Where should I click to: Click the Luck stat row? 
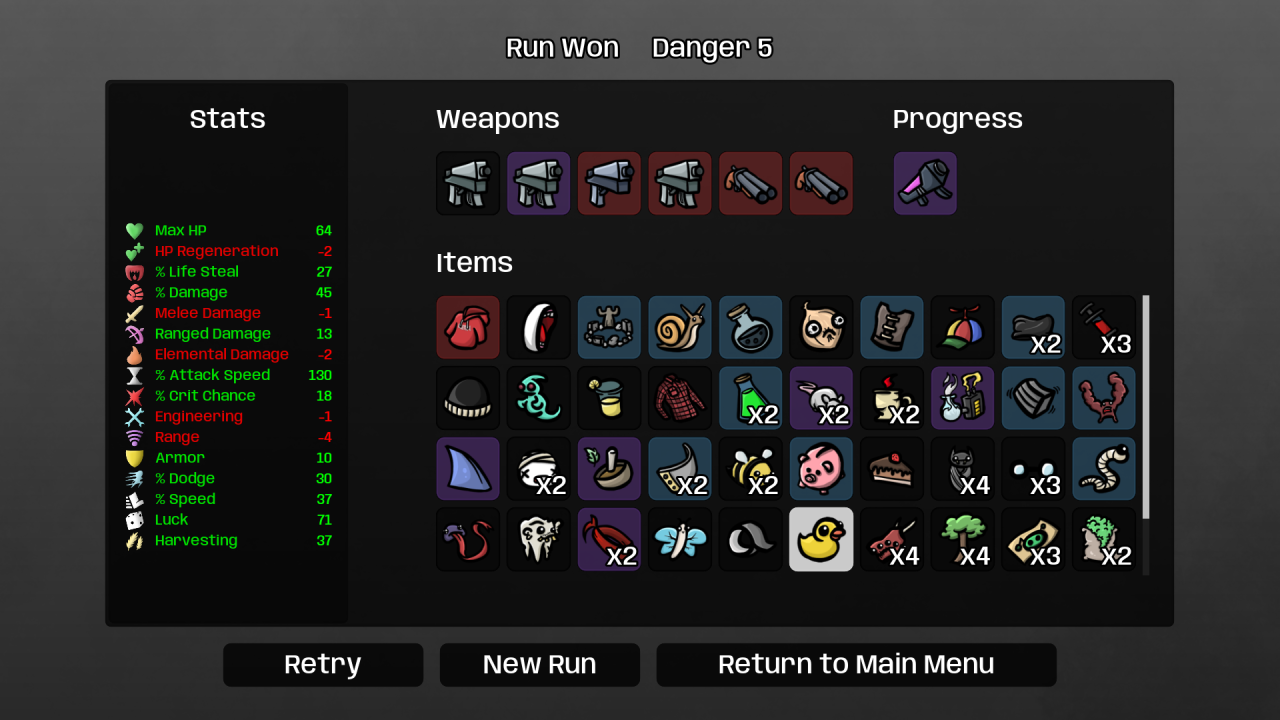click(228, 520)
